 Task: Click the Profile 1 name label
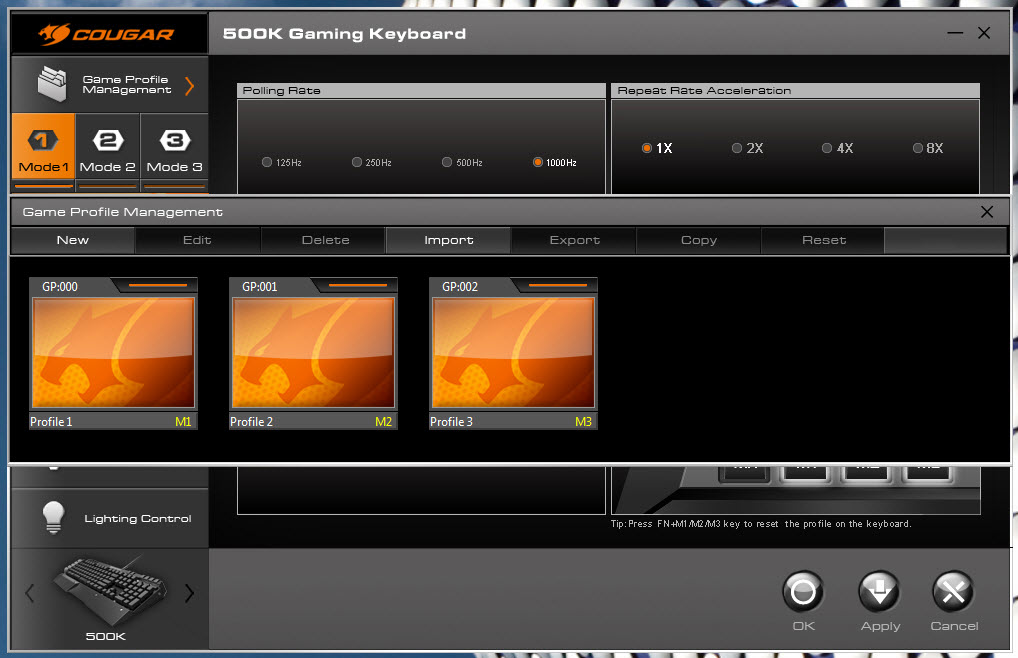coord(51,422)
